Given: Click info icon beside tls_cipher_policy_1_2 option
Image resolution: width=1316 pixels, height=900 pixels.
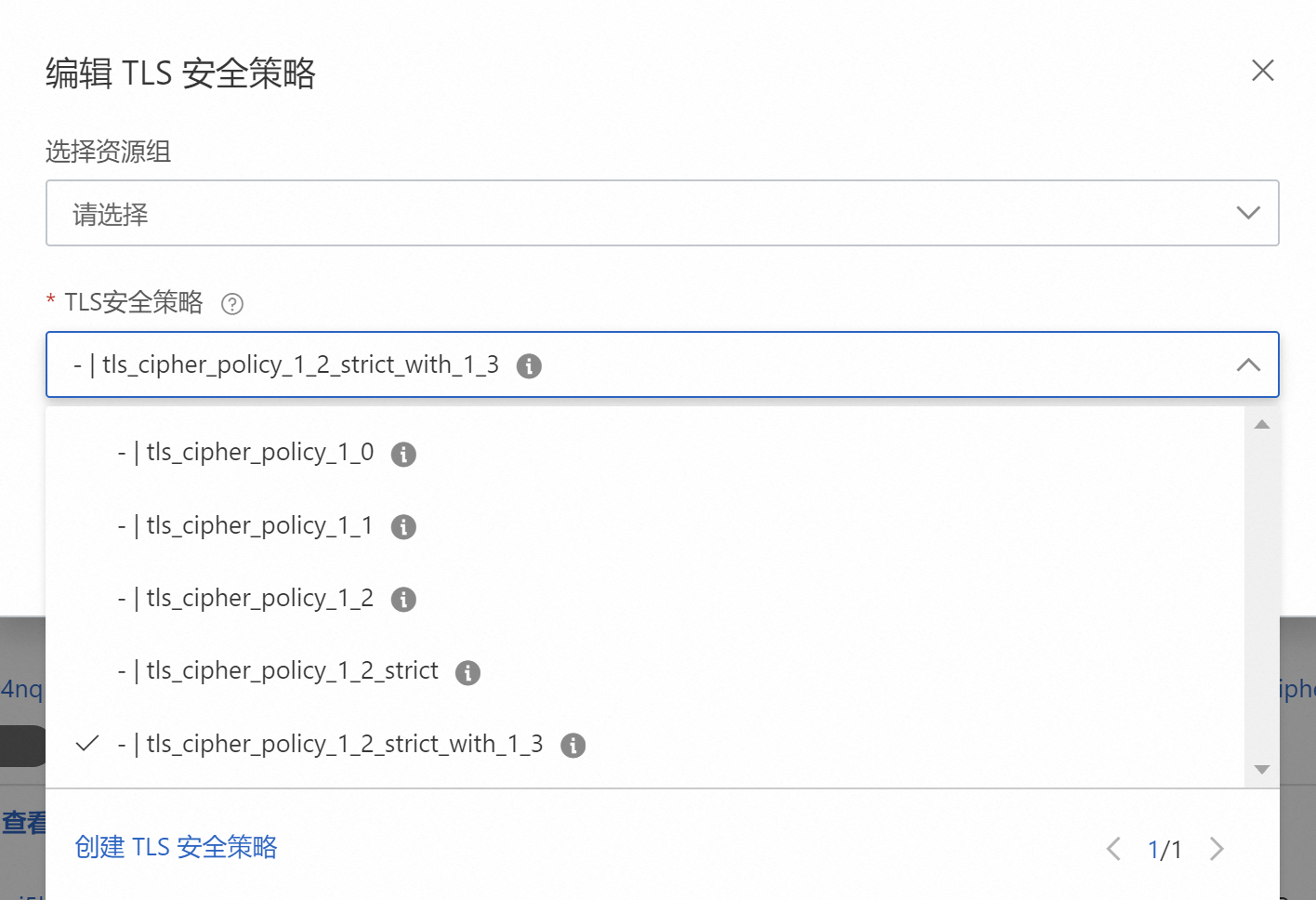Looking at the screenshot, I should coord(403,600).
